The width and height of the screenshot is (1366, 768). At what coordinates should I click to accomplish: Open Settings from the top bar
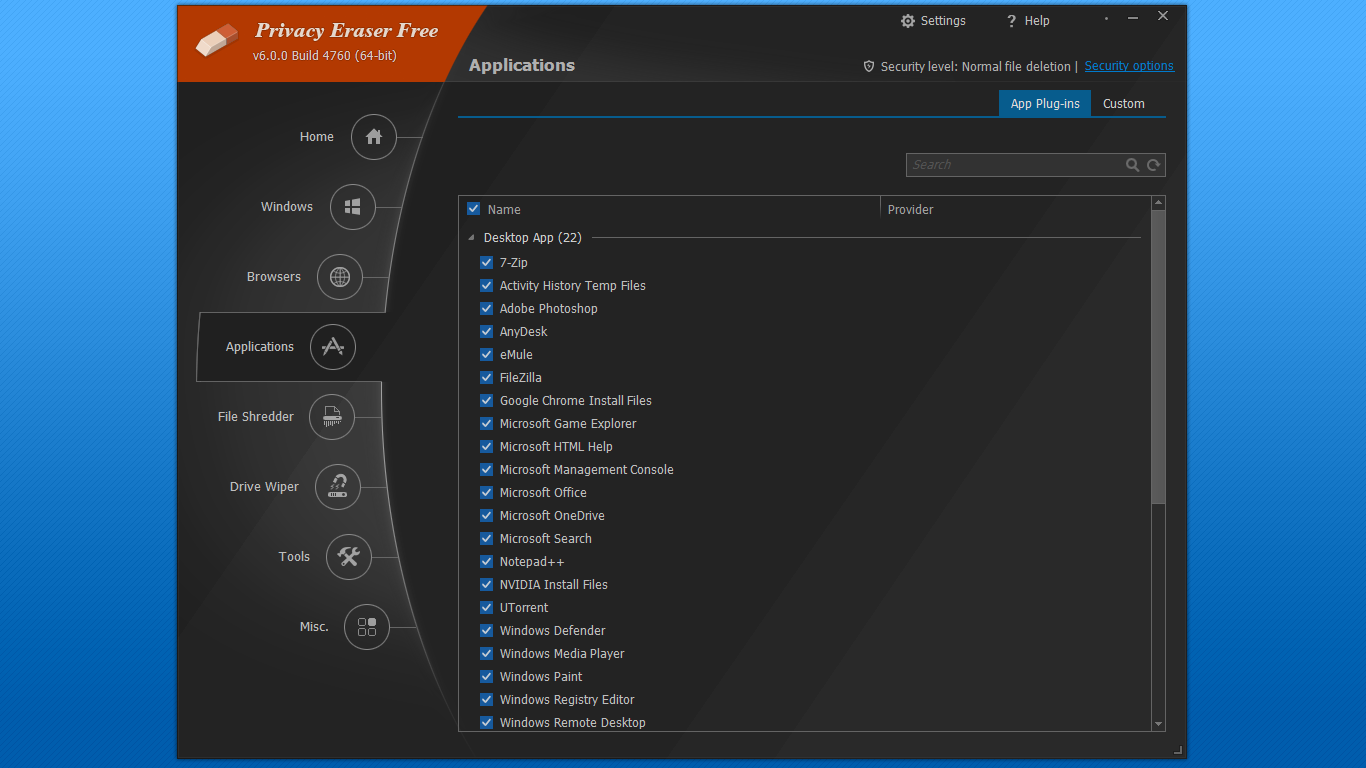coord(932,20)
